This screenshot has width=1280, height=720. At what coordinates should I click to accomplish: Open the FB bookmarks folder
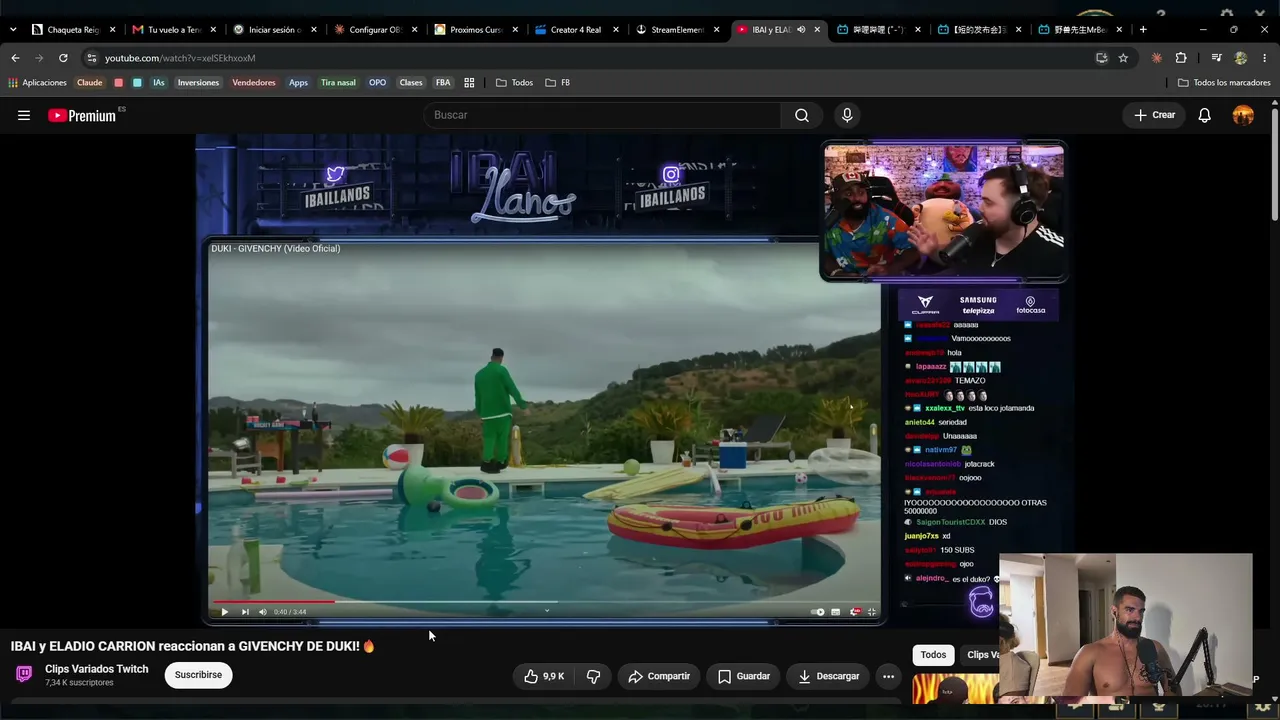558,82
